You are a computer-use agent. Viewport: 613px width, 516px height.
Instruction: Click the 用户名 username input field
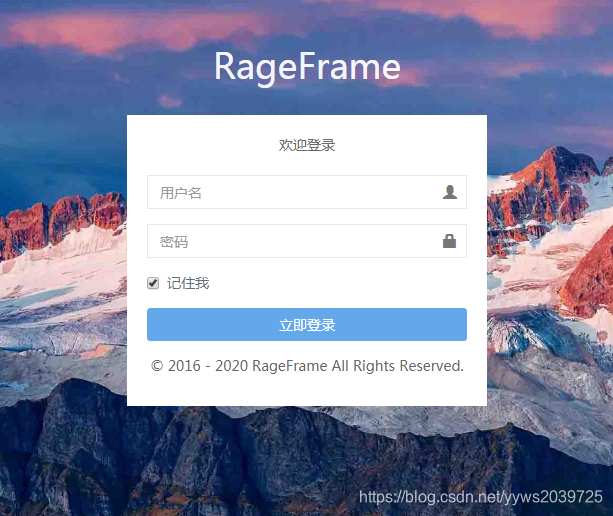(x=307, y=192)
